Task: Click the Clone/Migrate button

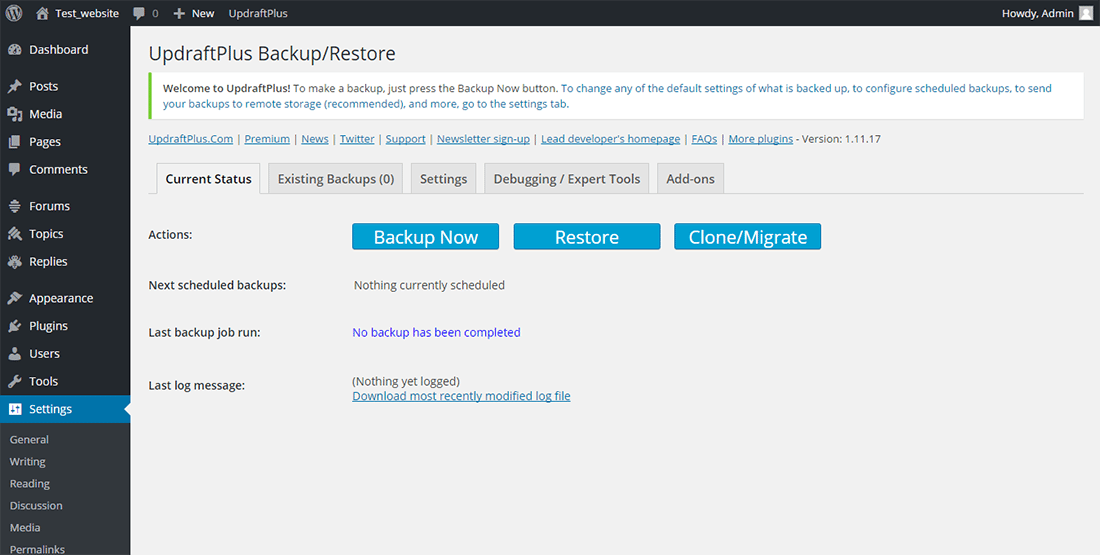Action: (x=748, y=236)
